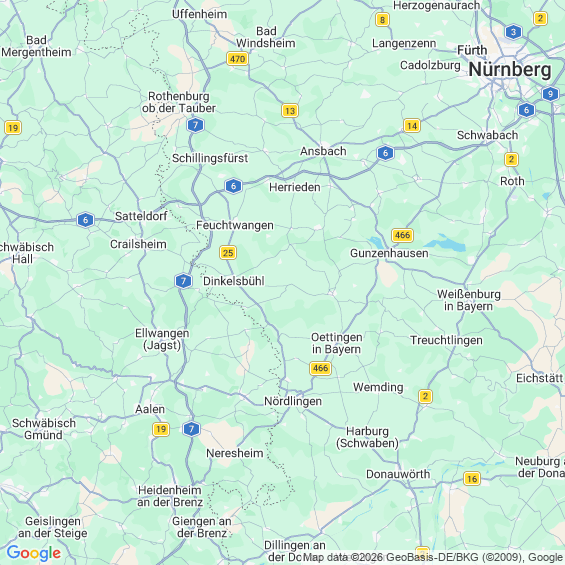Click the B470 road shield near Bad Windsheim
This screenshot has height=565, width=565.
tap(237, 59)
